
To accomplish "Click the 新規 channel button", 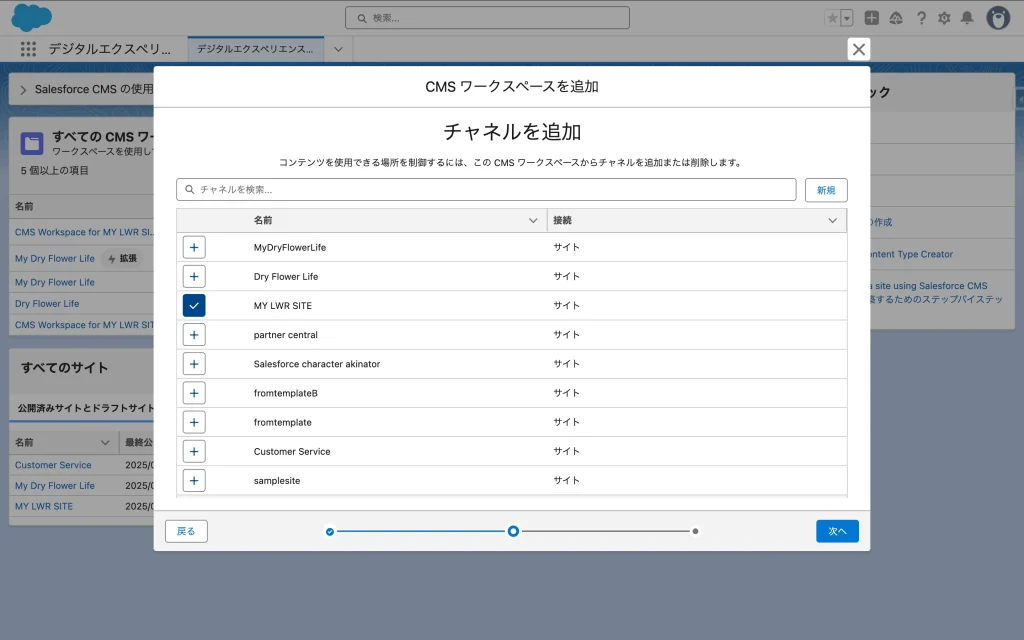I will (x=826, y=190).
